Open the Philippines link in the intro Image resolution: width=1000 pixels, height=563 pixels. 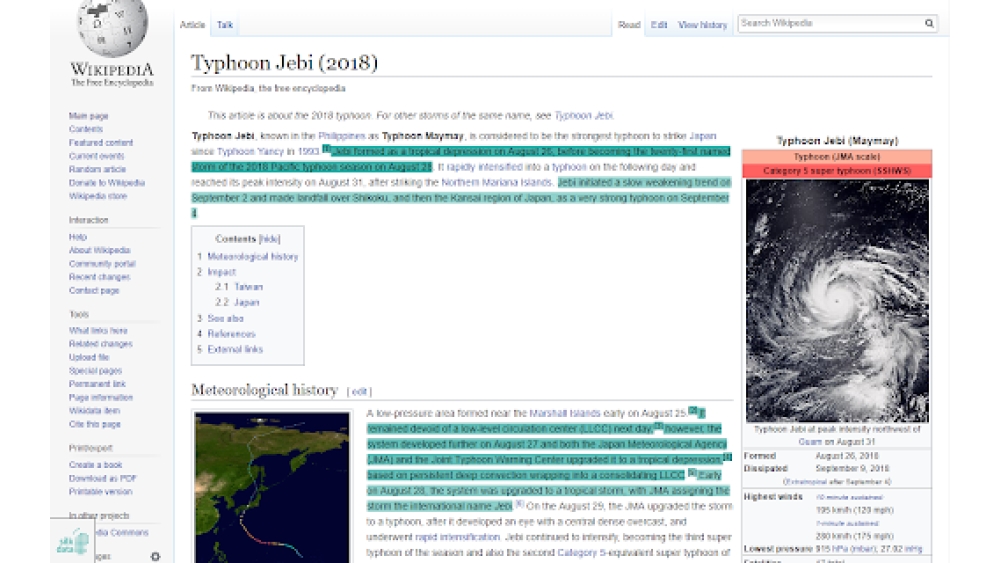coord(341,136)
